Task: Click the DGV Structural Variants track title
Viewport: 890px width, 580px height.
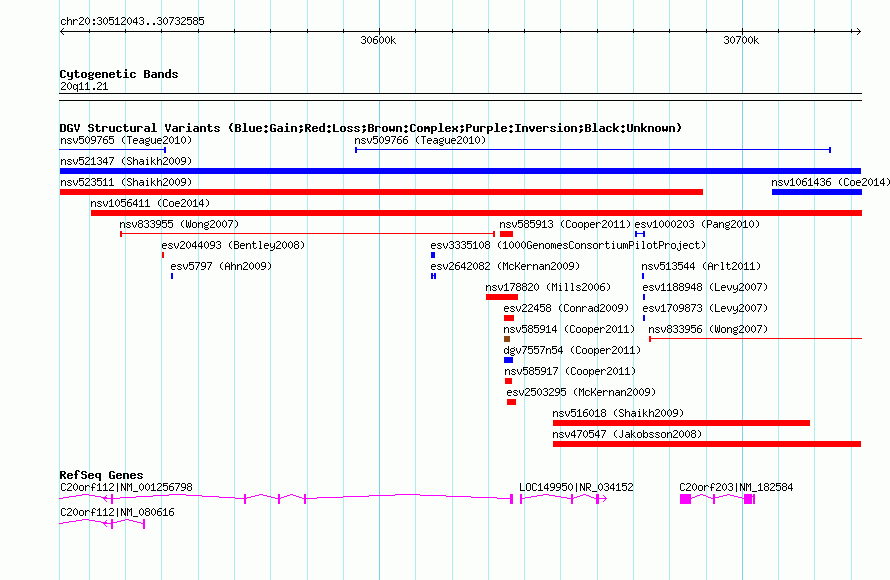Action: [371, 128]
